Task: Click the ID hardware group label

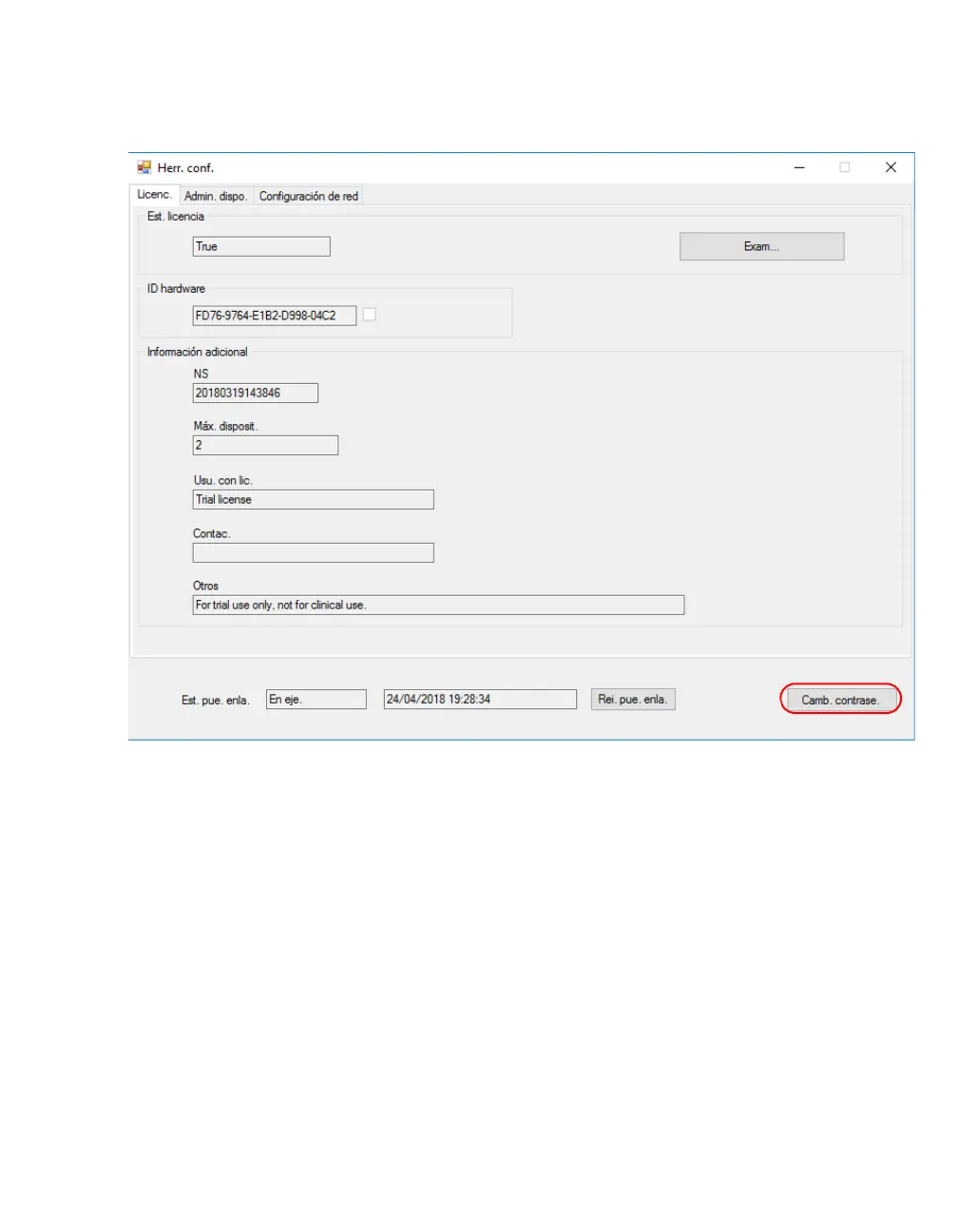Action: tap(176, 289)
